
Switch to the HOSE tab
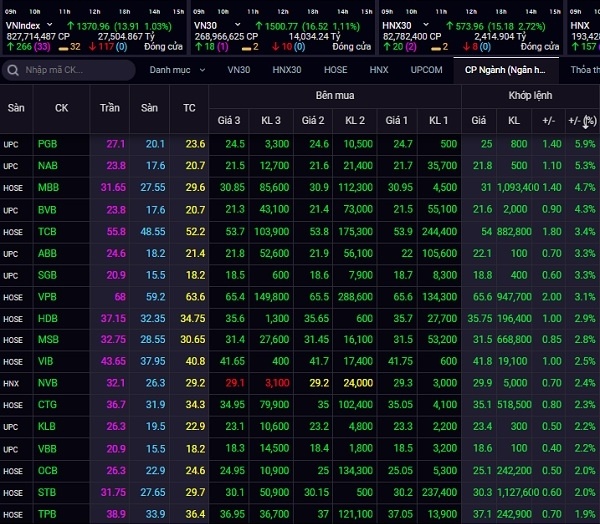click(x=336, y=70)
